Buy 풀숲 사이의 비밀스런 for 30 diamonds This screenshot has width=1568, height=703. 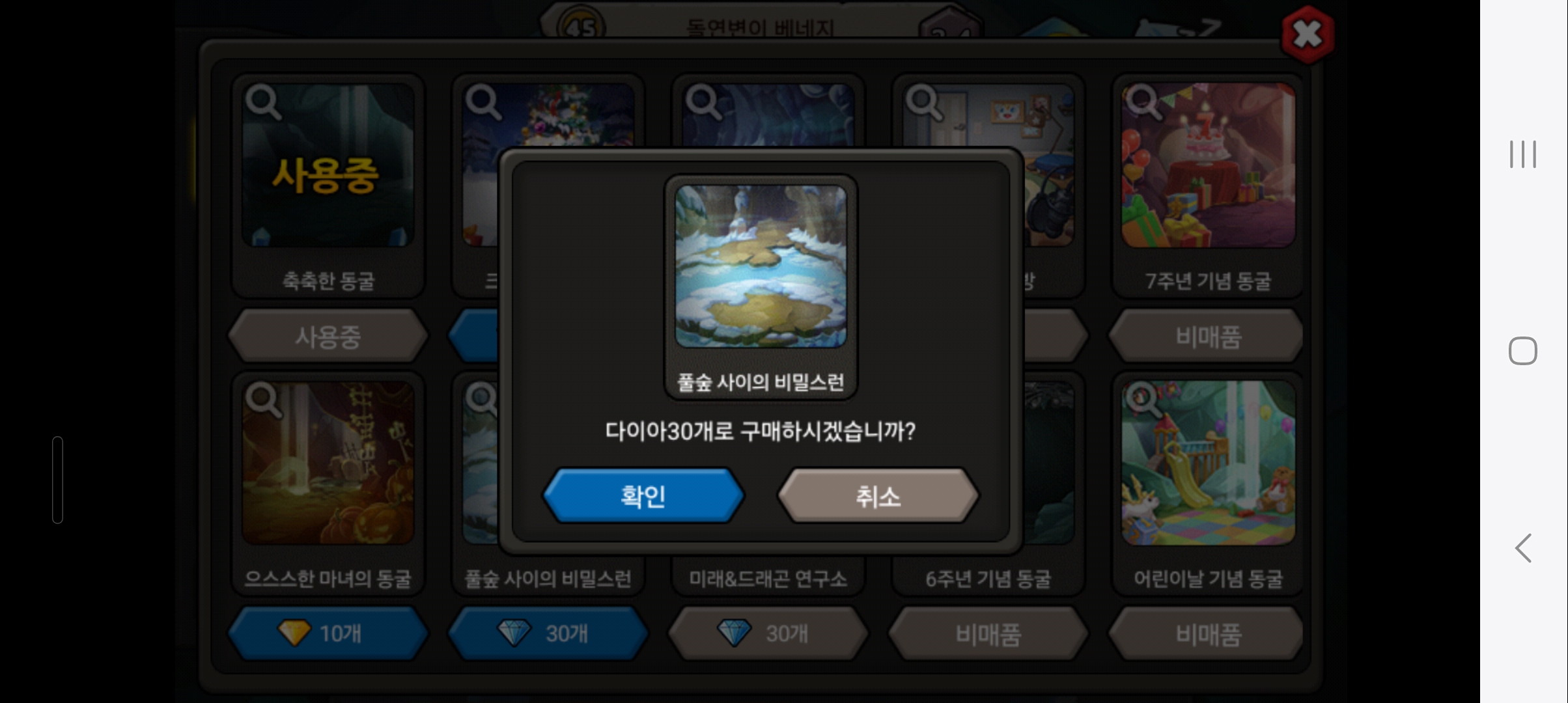click(x=548, y=633)
